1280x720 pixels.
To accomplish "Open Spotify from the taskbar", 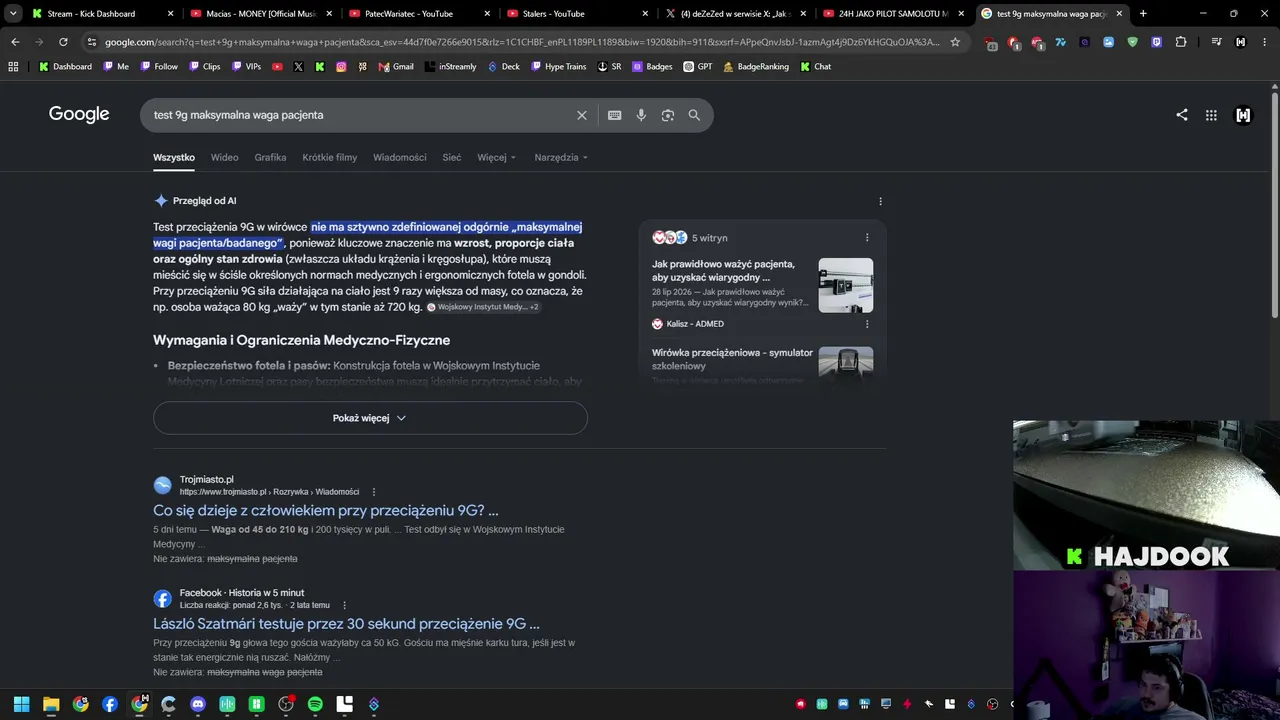I will (x=315, y=704).
